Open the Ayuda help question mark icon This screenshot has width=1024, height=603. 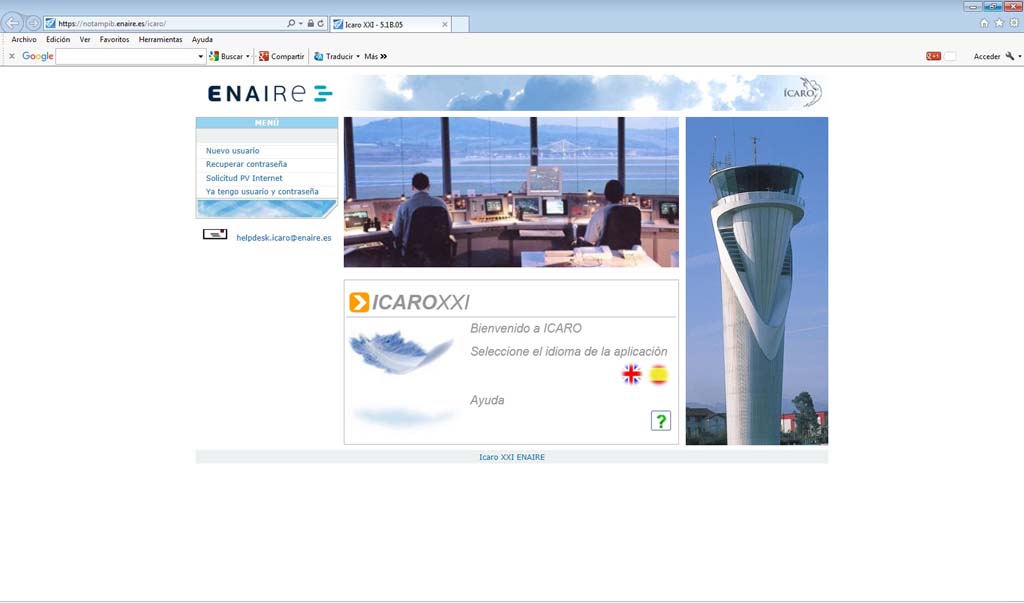coord(660,420)
